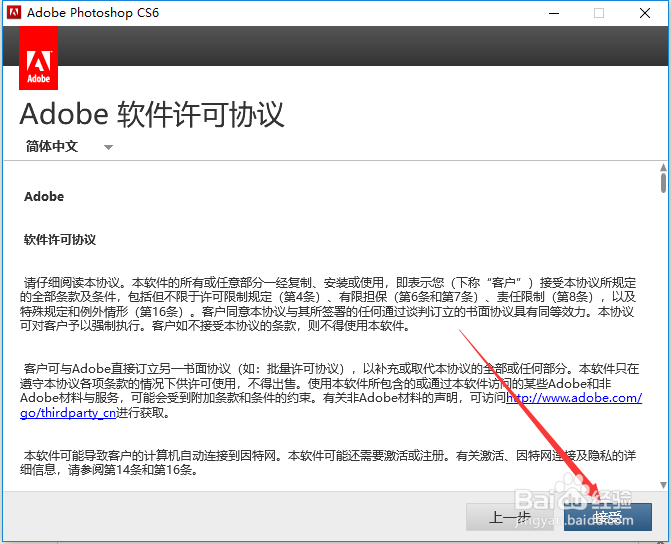This screenshot has width=671, height=544.
Task: Click the bold '软件许可协议' subheading
Action: (60, 240)
